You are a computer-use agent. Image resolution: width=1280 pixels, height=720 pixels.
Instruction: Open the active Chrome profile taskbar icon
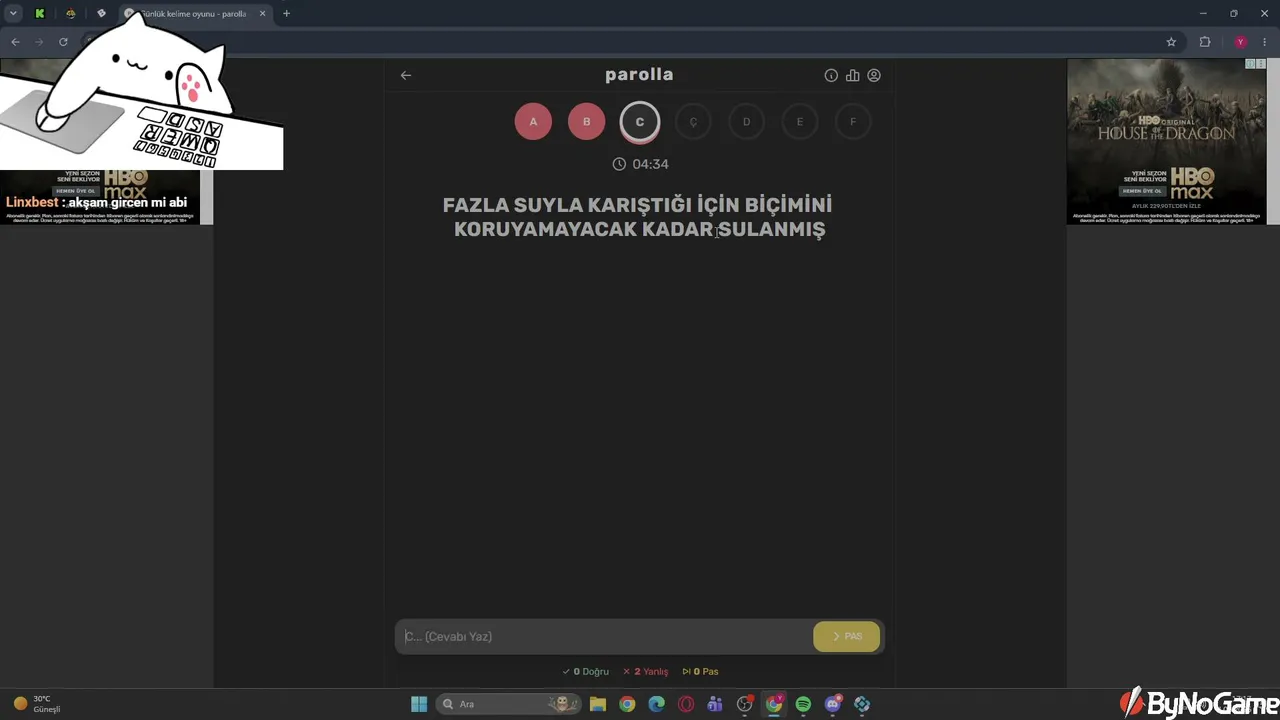pyautogui.click(x=774, y=704)
